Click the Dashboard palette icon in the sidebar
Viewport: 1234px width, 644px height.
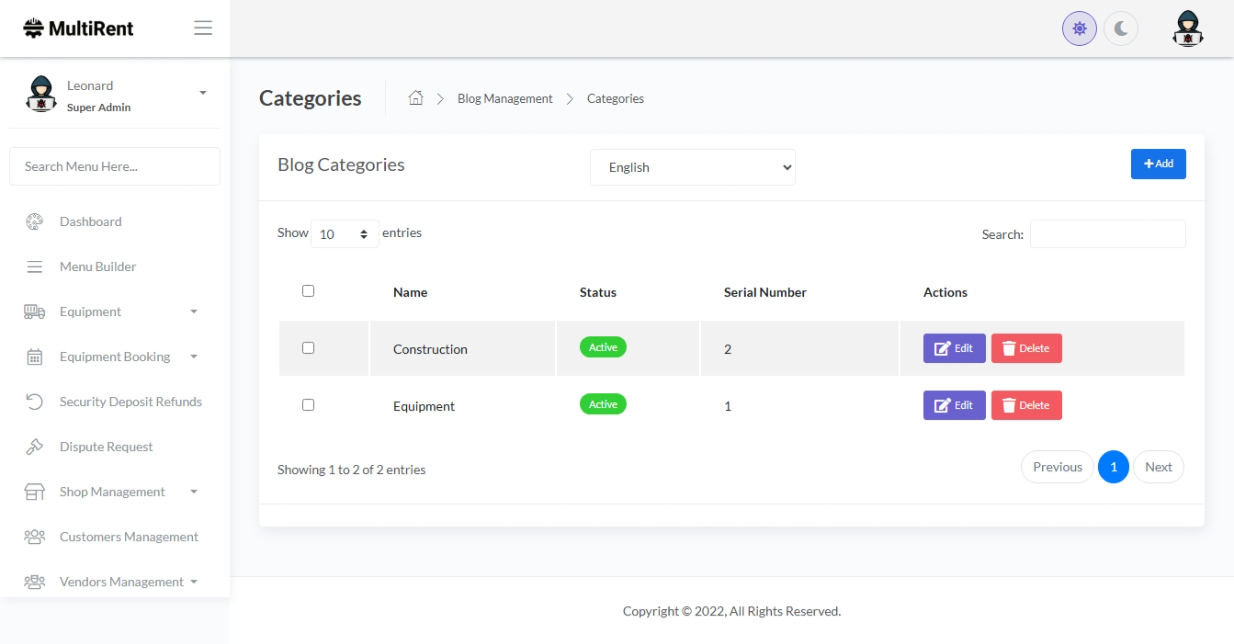point(34,222)
